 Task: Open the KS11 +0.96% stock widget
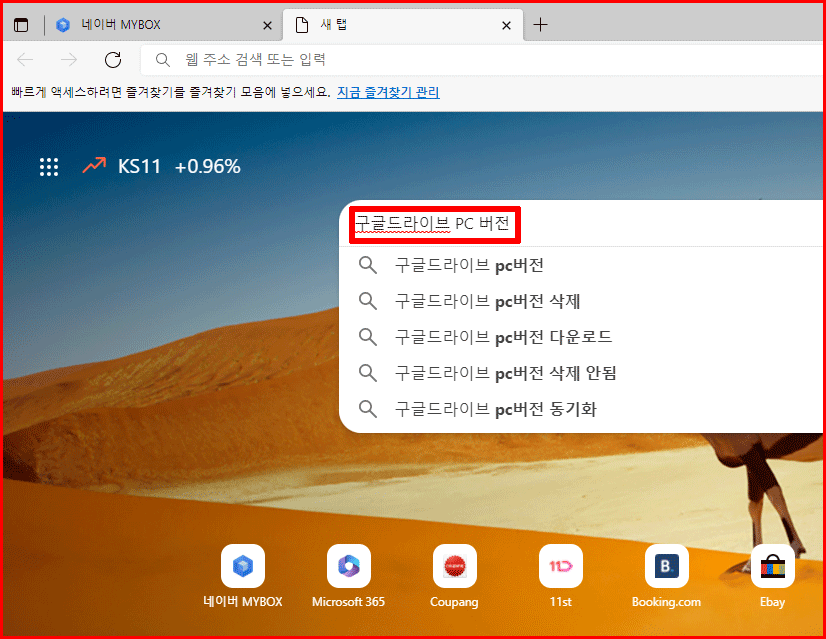pyautogui.click(x=161, y=166)
